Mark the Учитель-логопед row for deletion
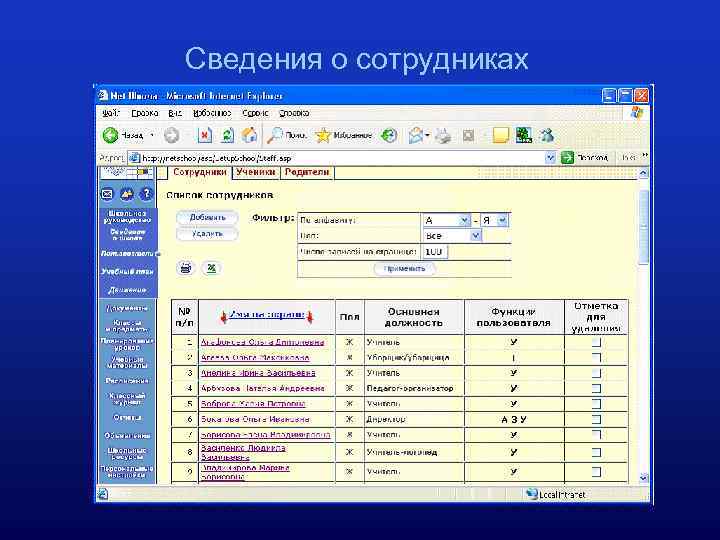720x540 pixels. pos(596,452)
